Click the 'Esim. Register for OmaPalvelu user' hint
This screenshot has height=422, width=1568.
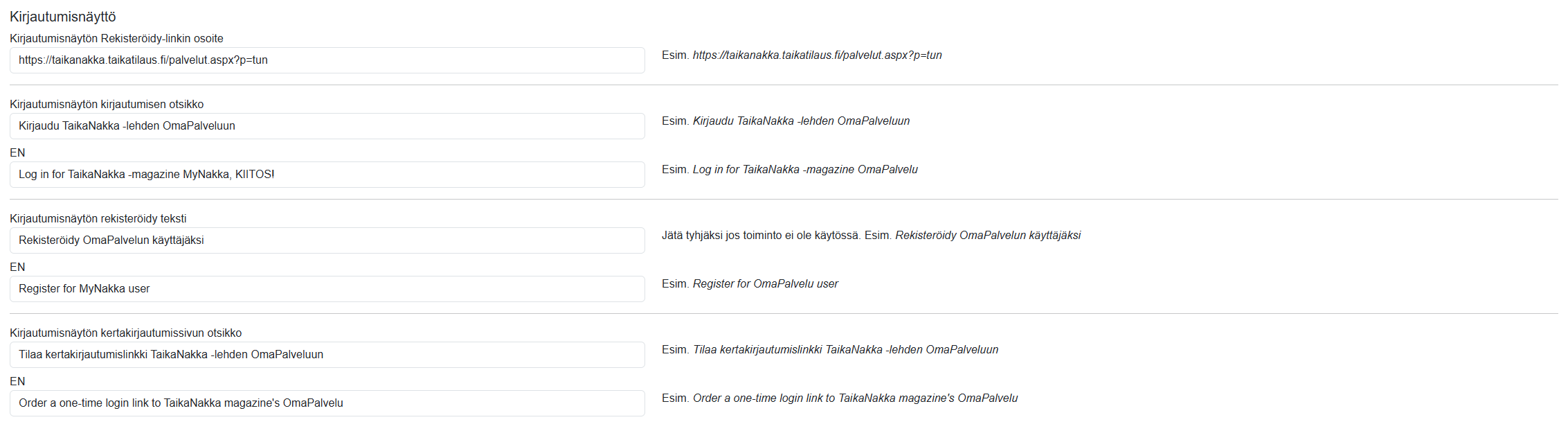(750, 284)
